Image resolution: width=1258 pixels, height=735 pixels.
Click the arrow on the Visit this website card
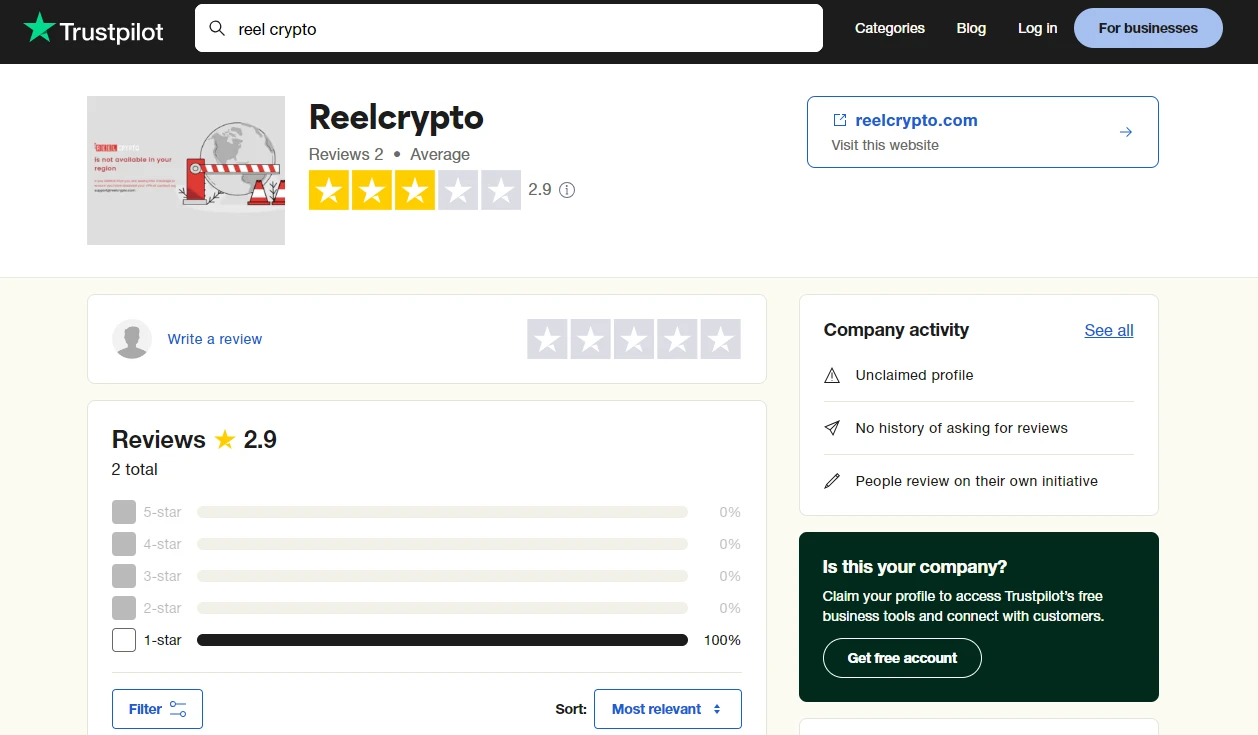[1126, 131]
